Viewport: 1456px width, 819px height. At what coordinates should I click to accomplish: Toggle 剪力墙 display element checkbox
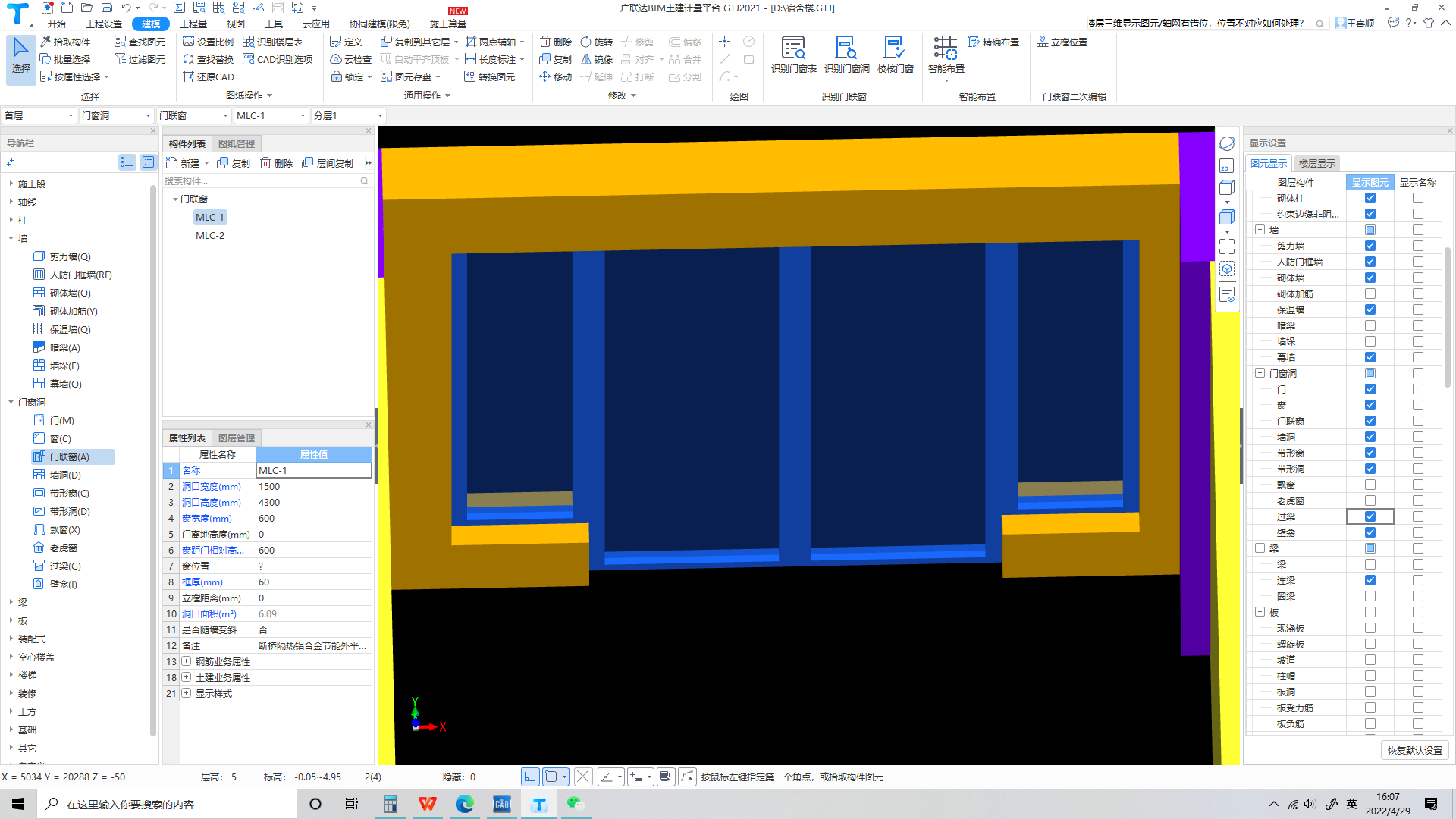1370,246
